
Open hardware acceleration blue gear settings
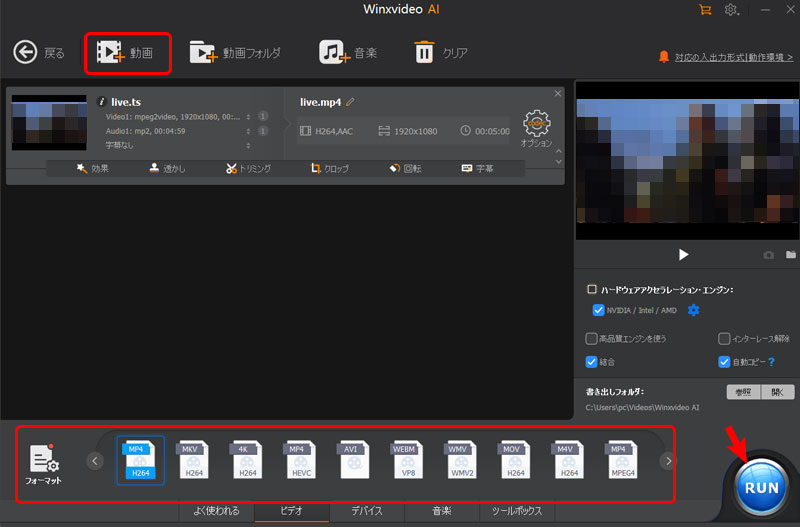pos(693,310)
